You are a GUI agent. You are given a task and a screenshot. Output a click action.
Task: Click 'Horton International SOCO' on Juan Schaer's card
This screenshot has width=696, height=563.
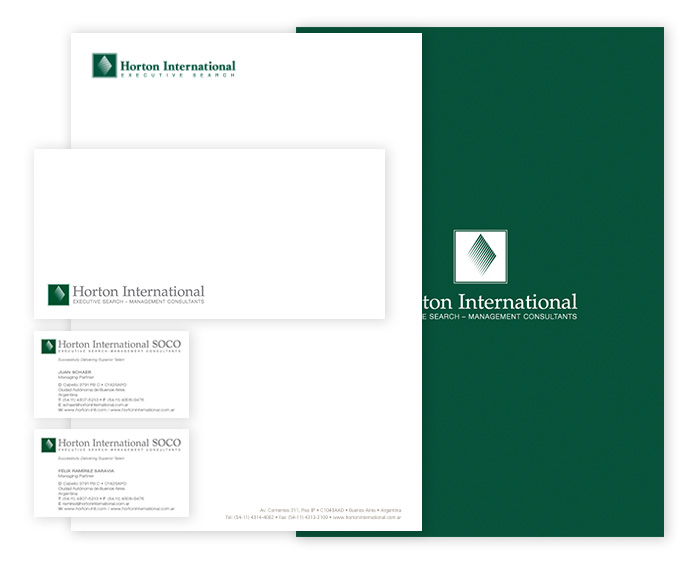[119, 344]
